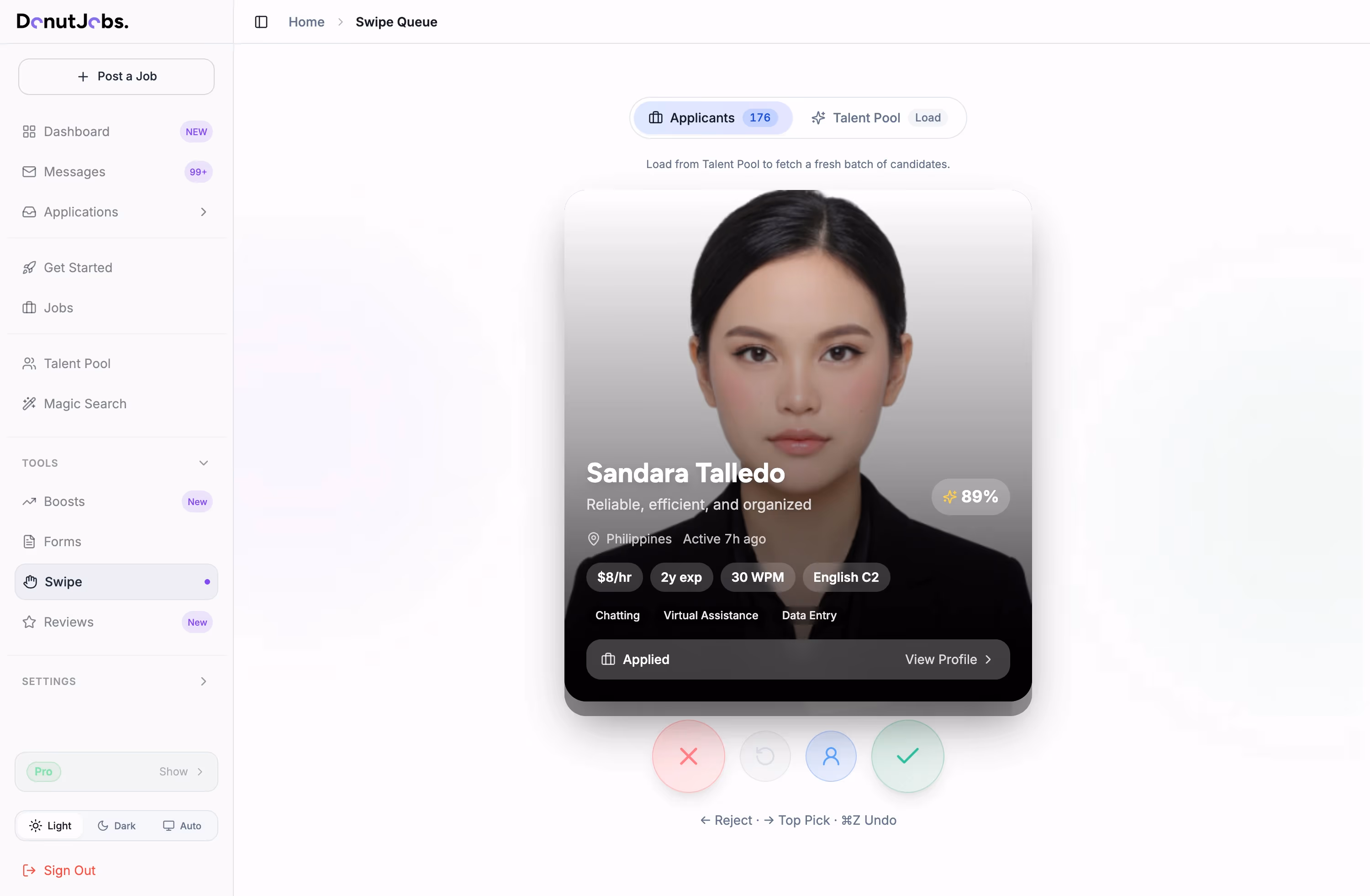
Task: Click the Sandara Talledo name heading
Action: coord(685,473)
